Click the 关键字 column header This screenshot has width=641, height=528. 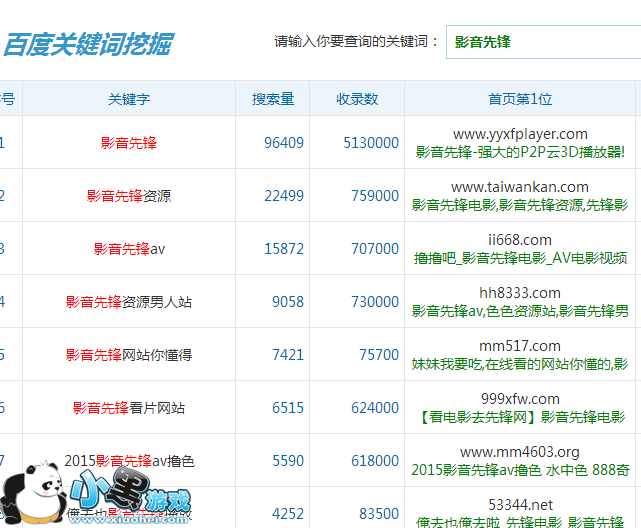coord(129,99)
